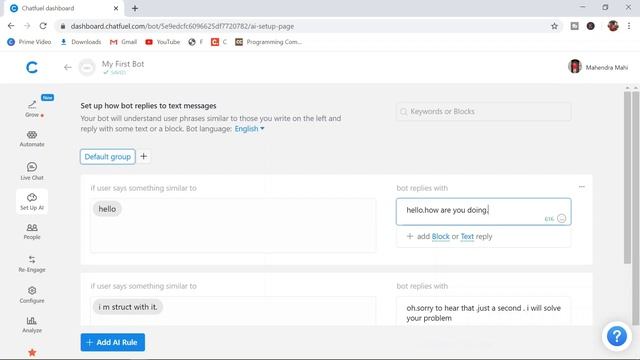Open the Configure settings section
This screenshot has height=360, width=640.
(32, 295)
